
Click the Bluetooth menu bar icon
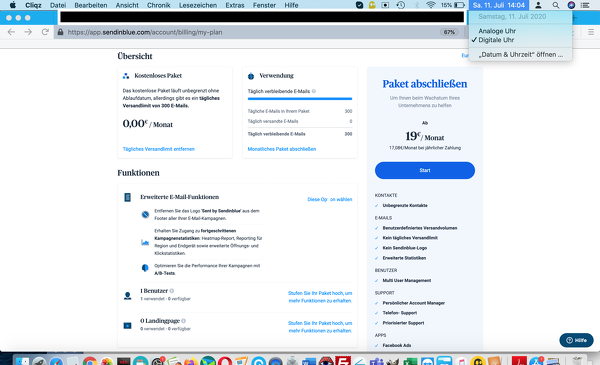[417, 5]
